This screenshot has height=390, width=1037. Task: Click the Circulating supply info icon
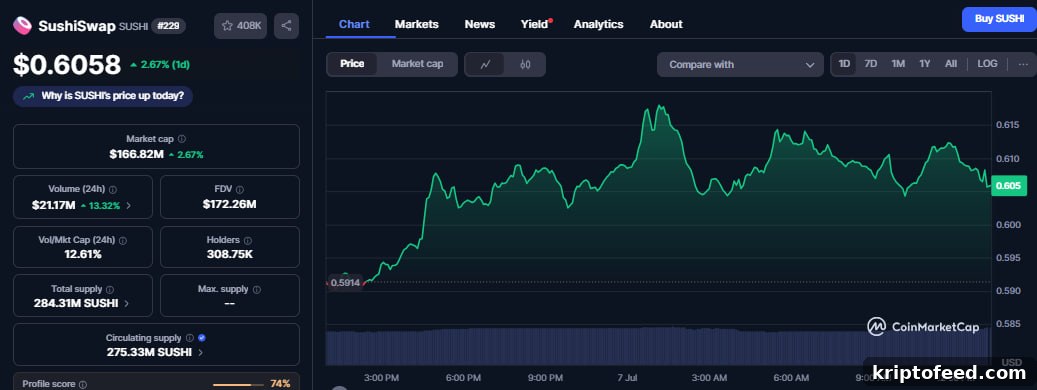(x=190, y=338)
